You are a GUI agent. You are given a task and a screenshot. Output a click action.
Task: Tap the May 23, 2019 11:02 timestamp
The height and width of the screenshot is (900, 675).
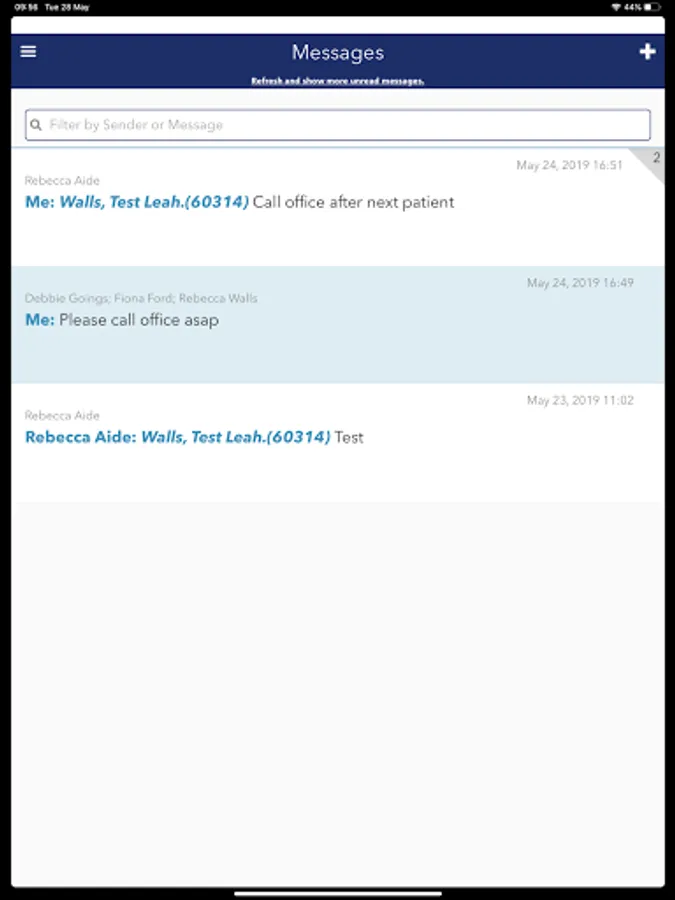pyautogui.click(x=580, y=401)
